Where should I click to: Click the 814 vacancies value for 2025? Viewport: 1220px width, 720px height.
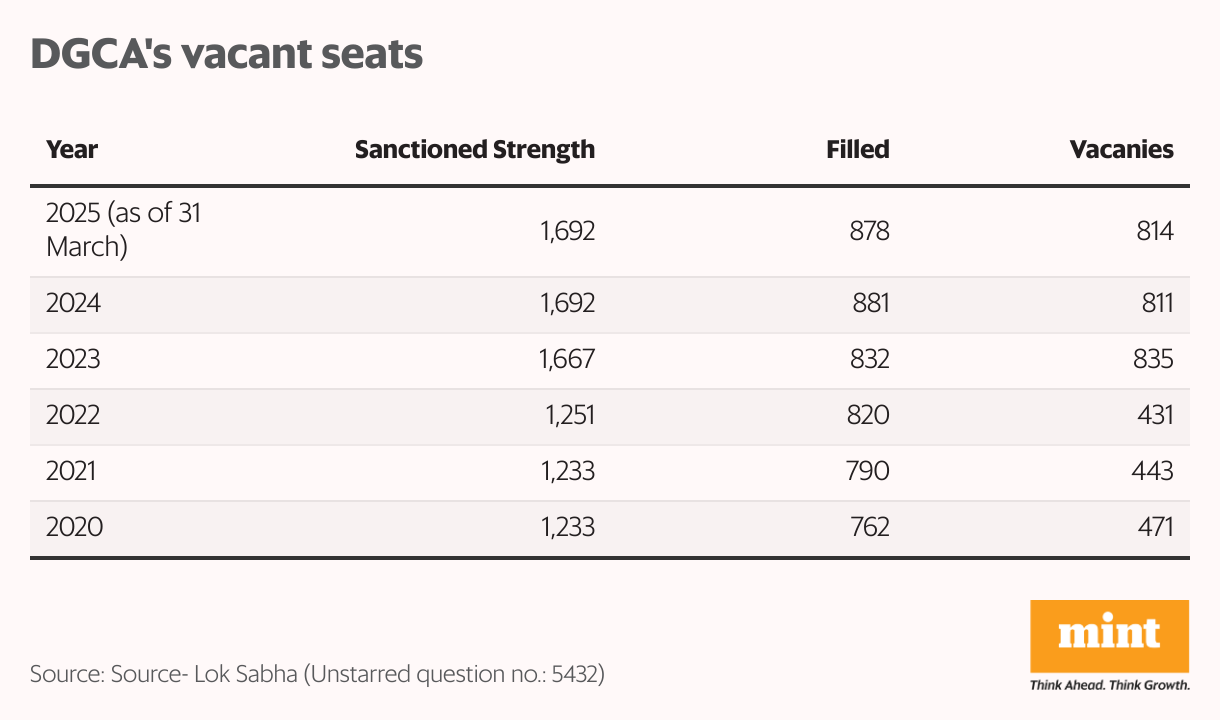click(x=1152, y=231)
